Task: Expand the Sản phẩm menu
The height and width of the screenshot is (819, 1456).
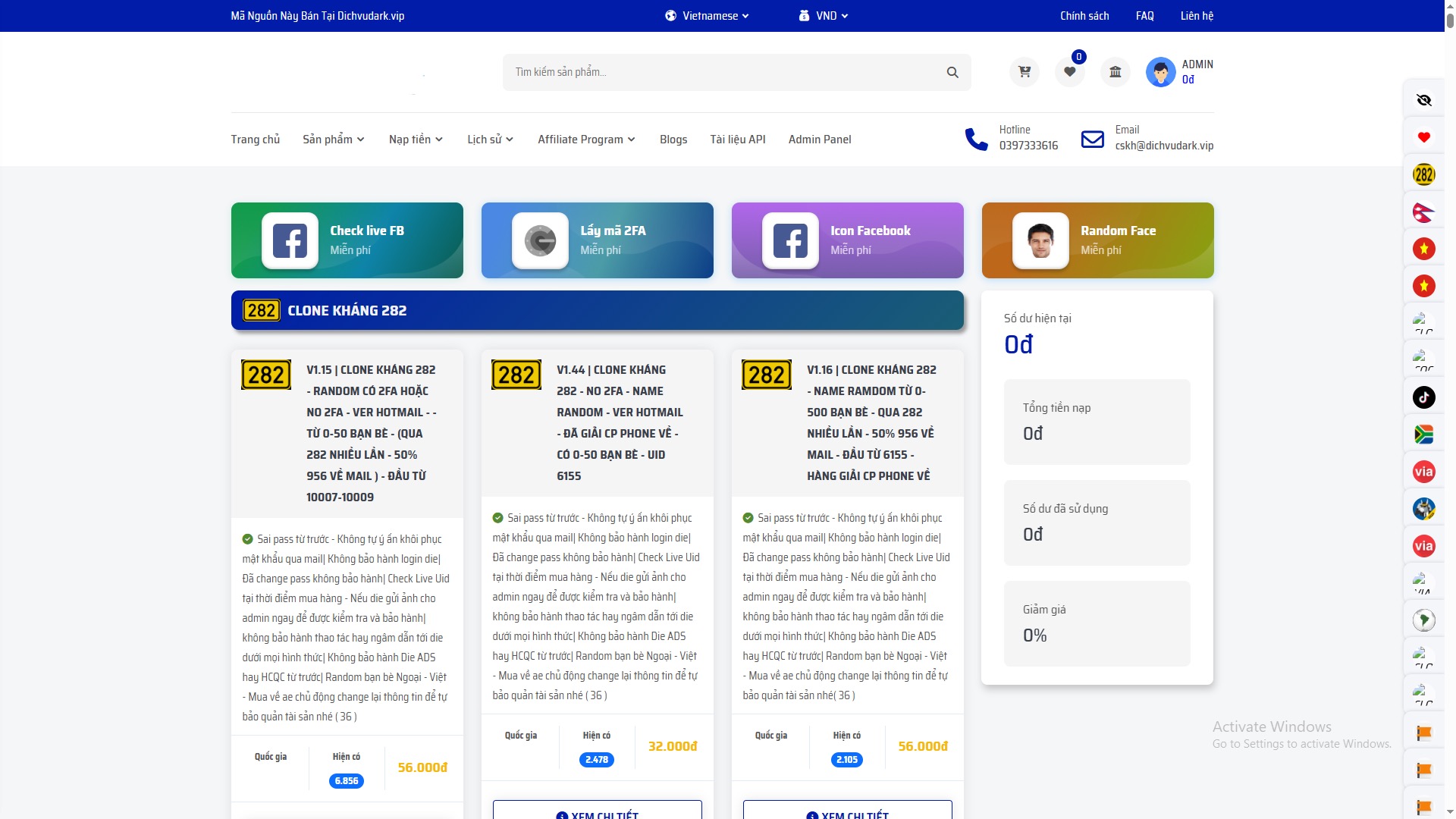Action: click(x=334, y=140)
